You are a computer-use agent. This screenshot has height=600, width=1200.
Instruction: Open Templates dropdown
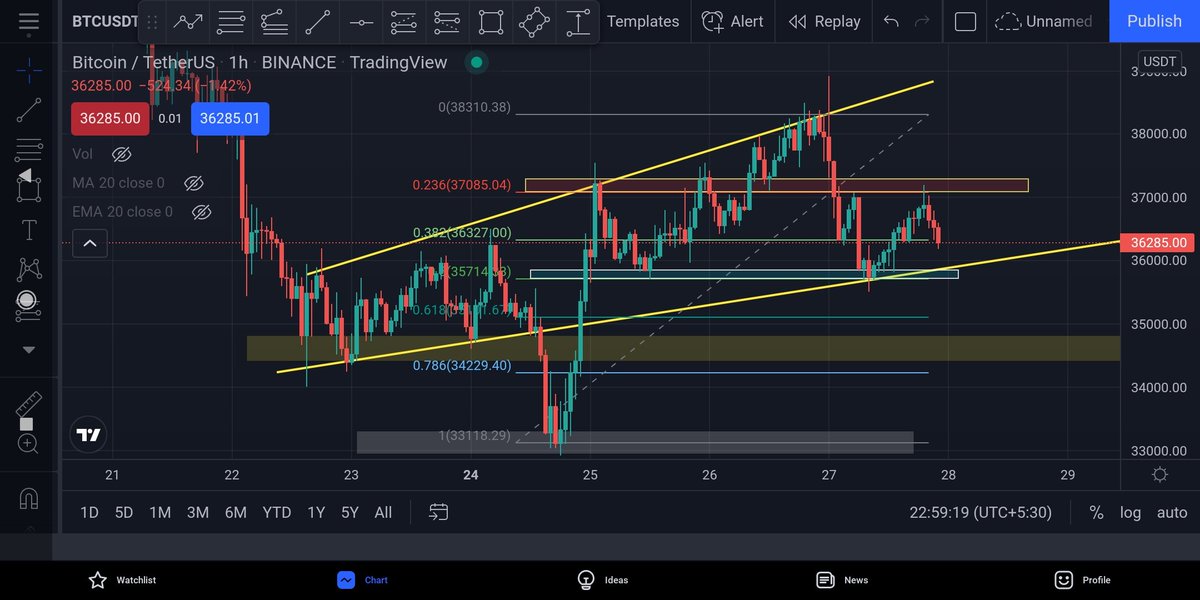pyautogui.click(x=643, y=21)
